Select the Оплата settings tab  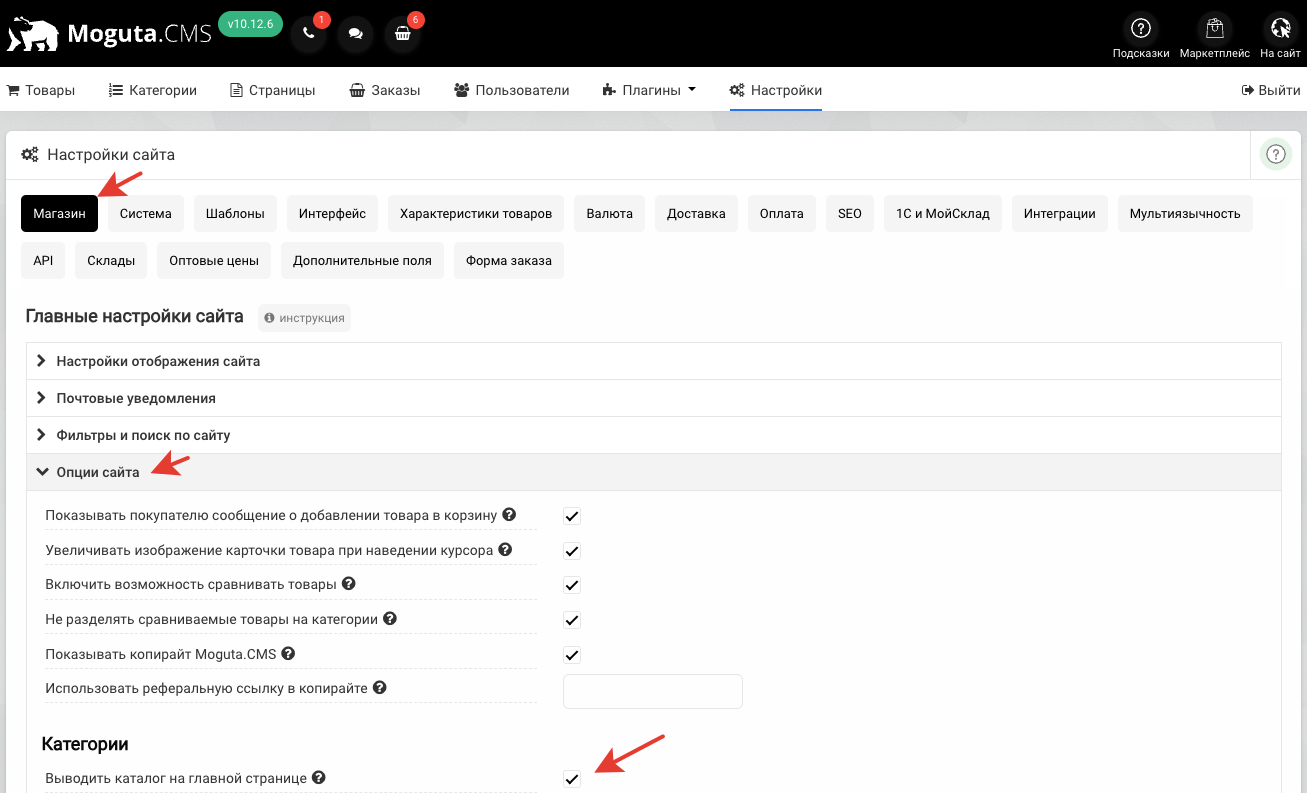click(x=782, y=214)
